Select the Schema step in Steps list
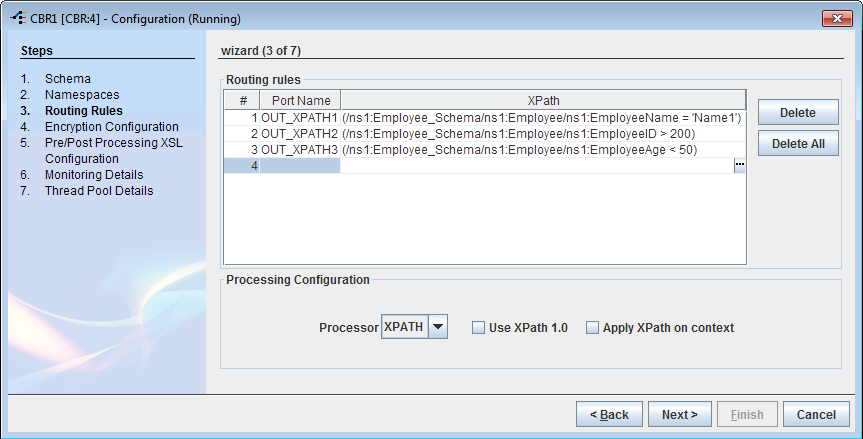863x439 pixels. 68,79
